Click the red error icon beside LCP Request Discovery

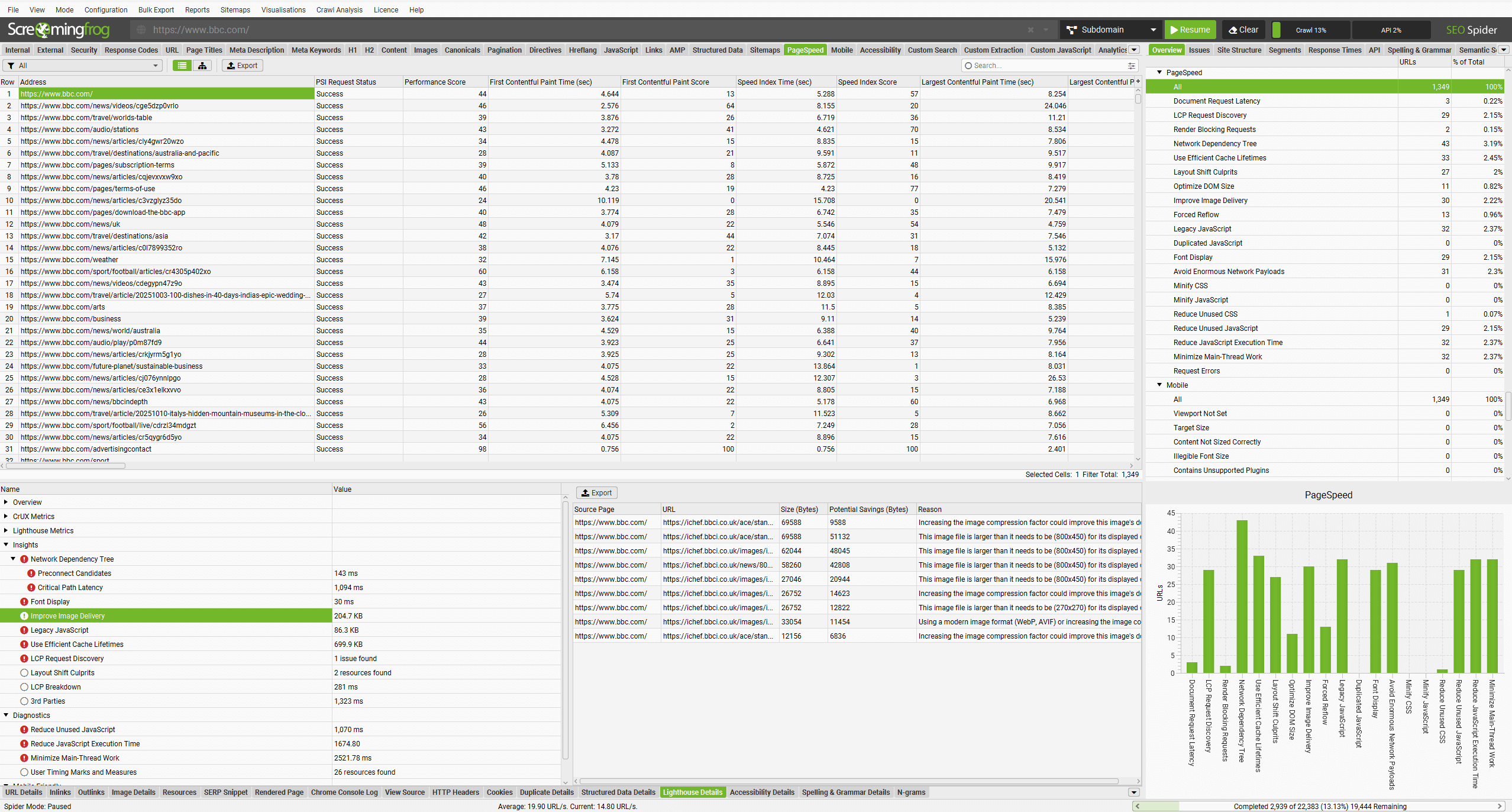tap(24, 658)
